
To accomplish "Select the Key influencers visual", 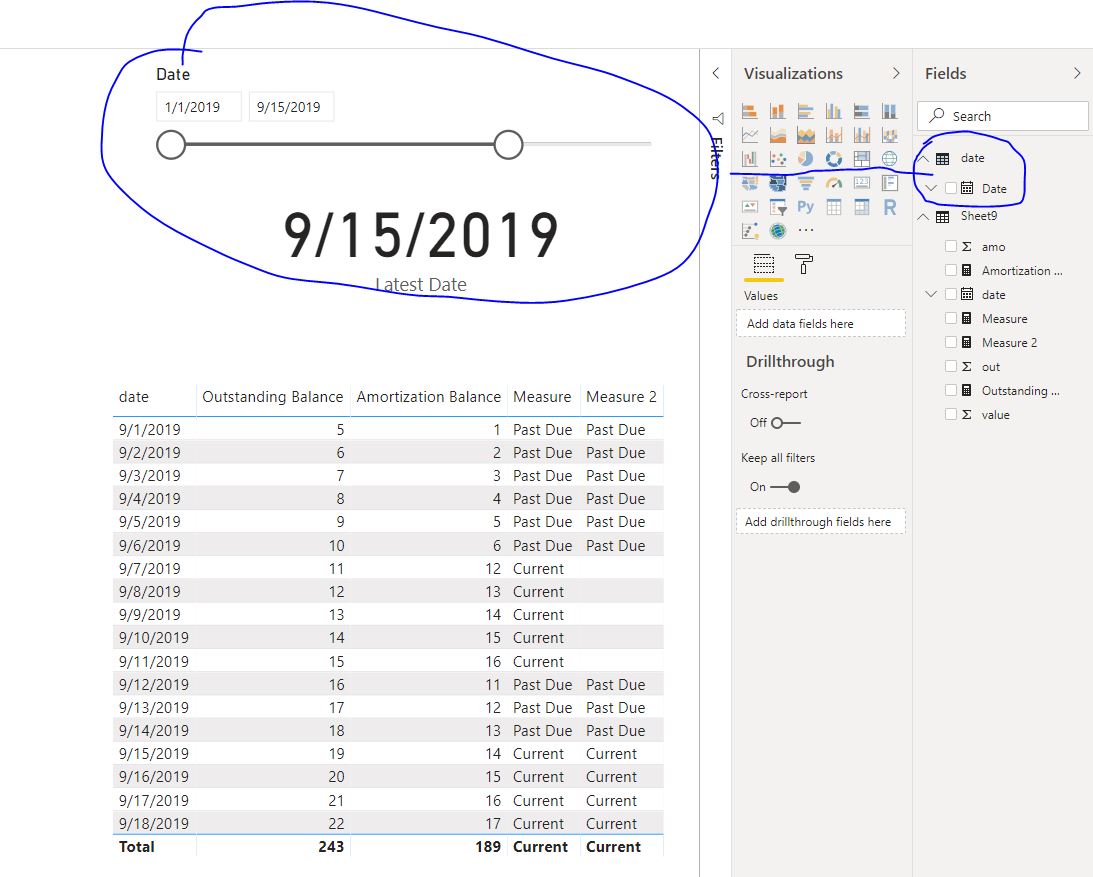I will [x=750, y=231].
